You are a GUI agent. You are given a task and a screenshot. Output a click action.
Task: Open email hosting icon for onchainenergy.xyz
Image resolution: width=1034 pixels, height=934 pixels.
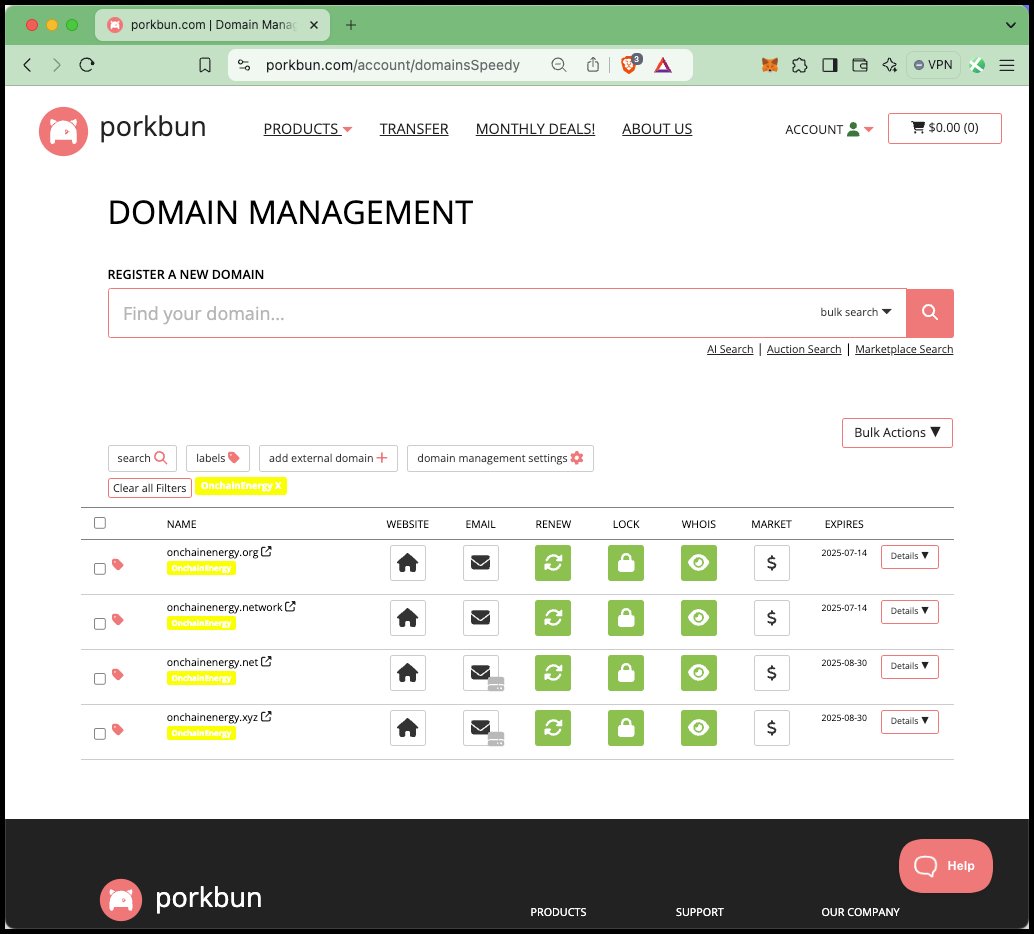click(480, 728)
